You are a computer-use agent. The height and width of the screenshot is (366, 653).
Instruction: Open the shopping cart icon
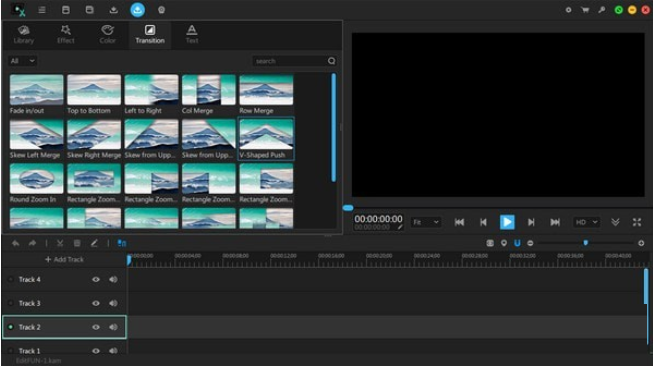(585, 10)
